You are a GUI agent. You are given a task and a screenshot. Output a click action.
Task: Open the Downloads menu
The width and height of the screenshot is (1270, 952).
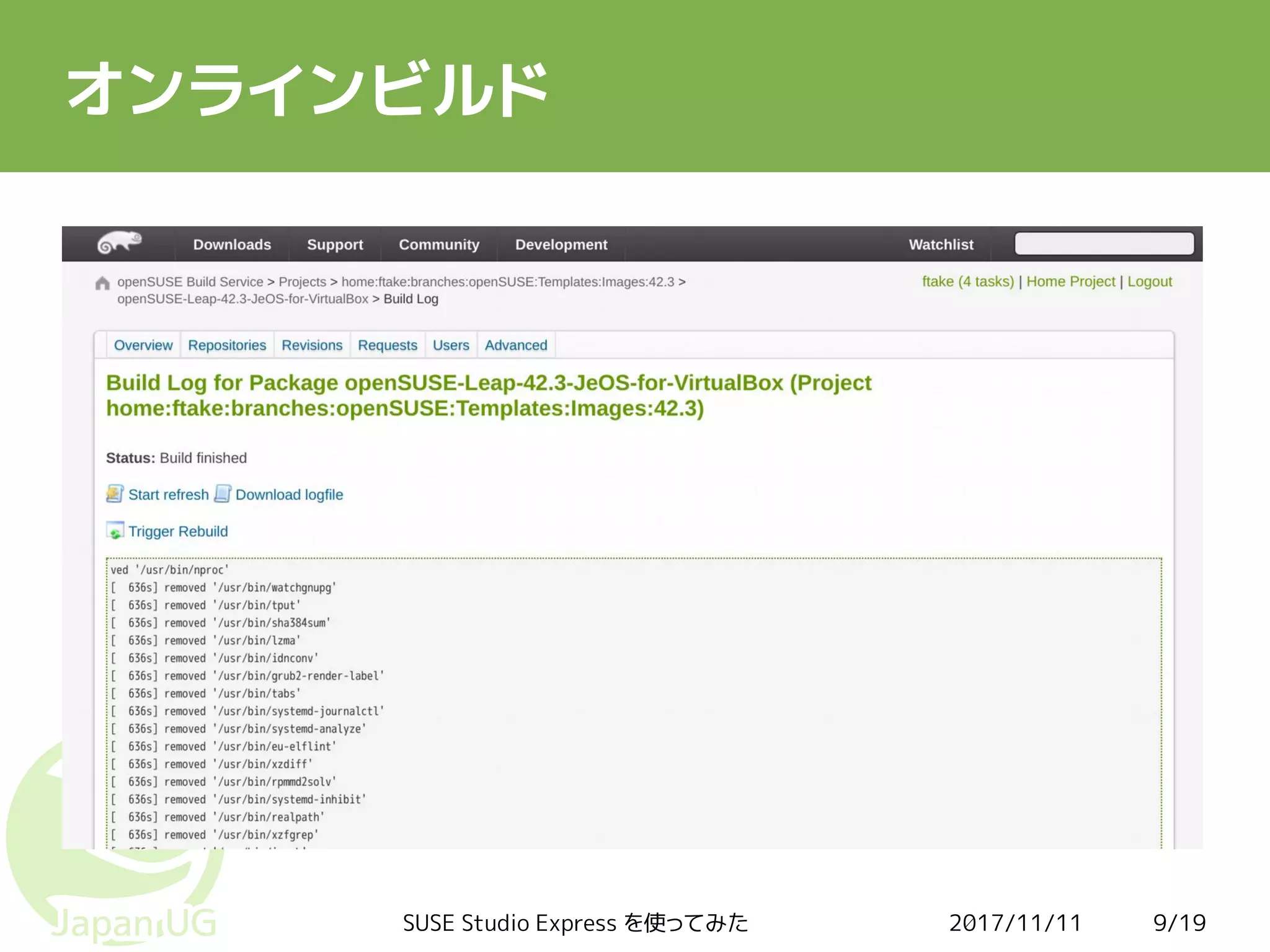(232, 244)
